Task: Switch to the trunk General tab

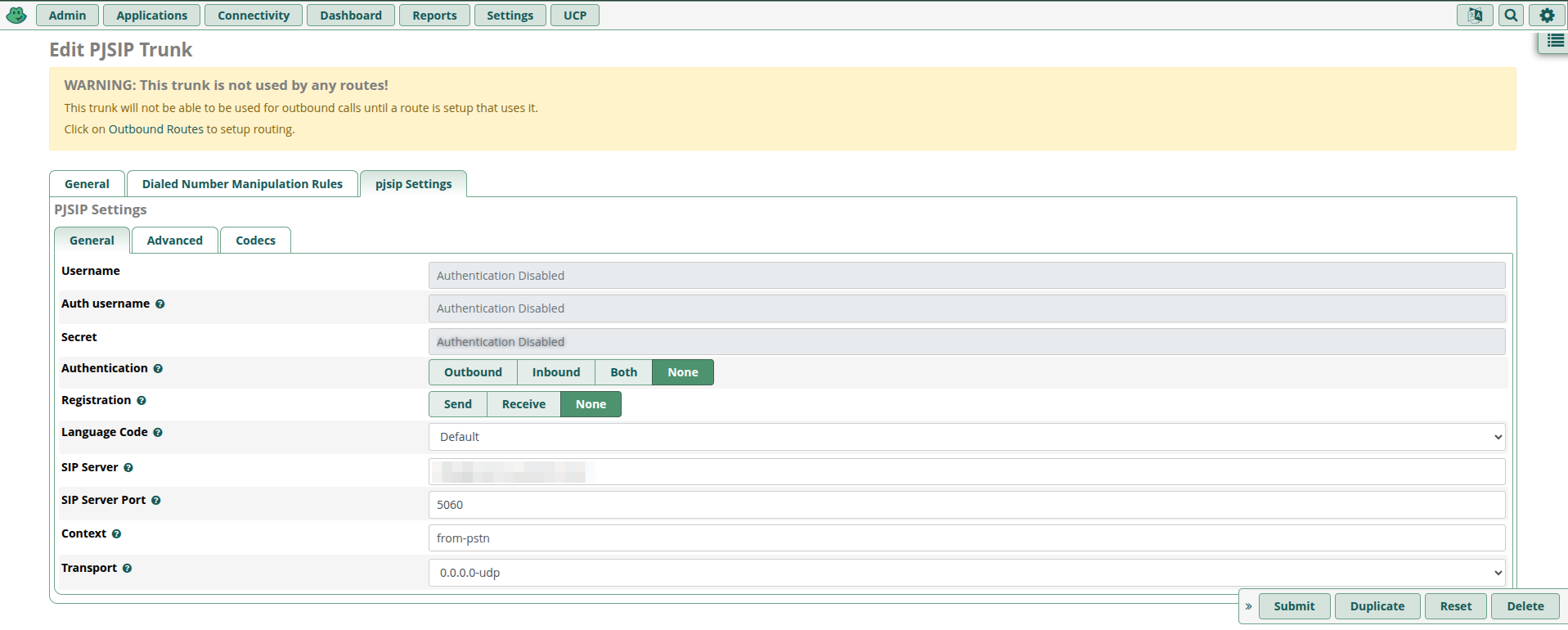Action: pos(87,184)
